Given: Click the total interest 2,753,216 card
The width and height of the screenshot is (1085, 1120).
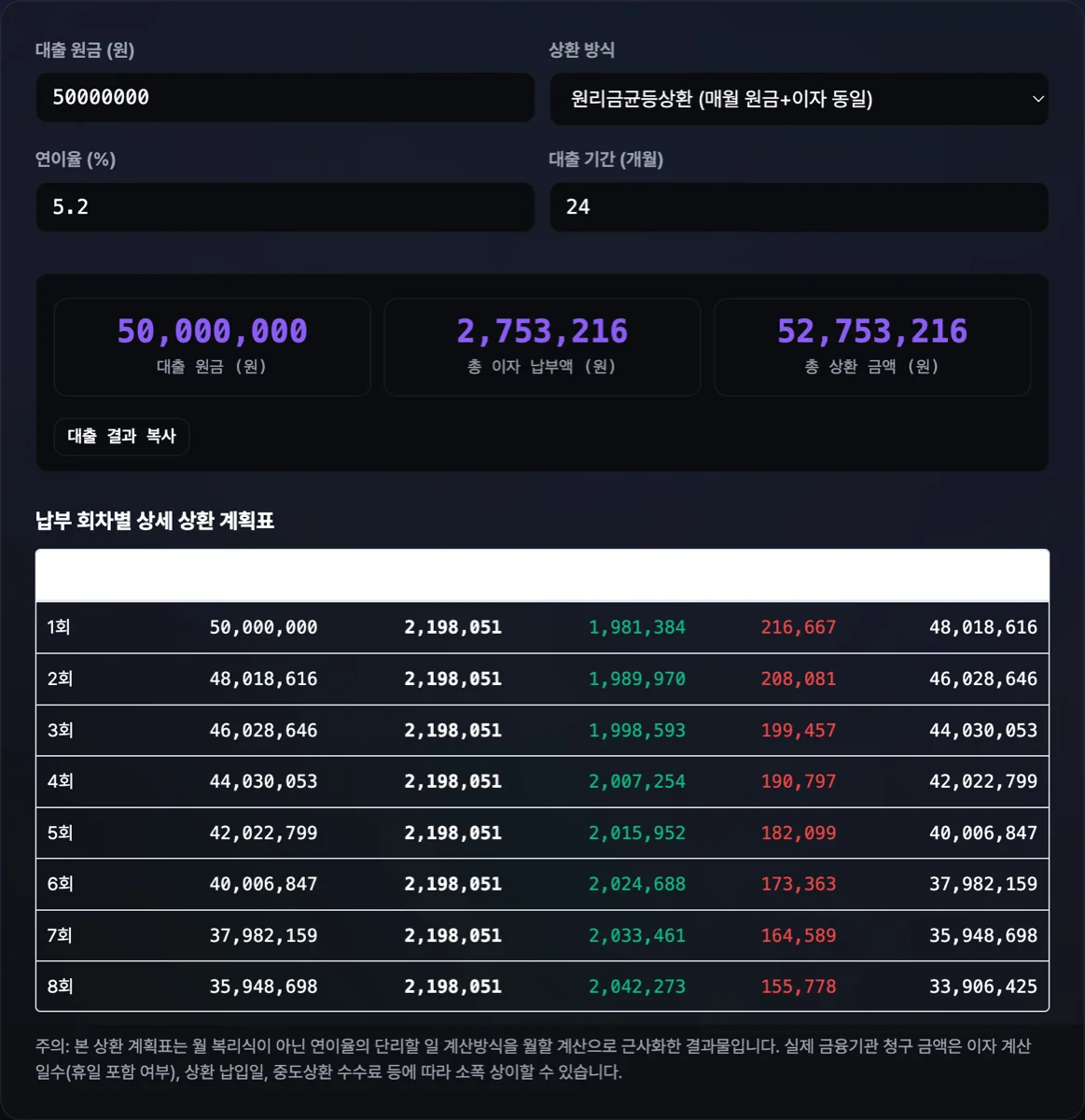Looking at the screenshot, I should (542, 347).
